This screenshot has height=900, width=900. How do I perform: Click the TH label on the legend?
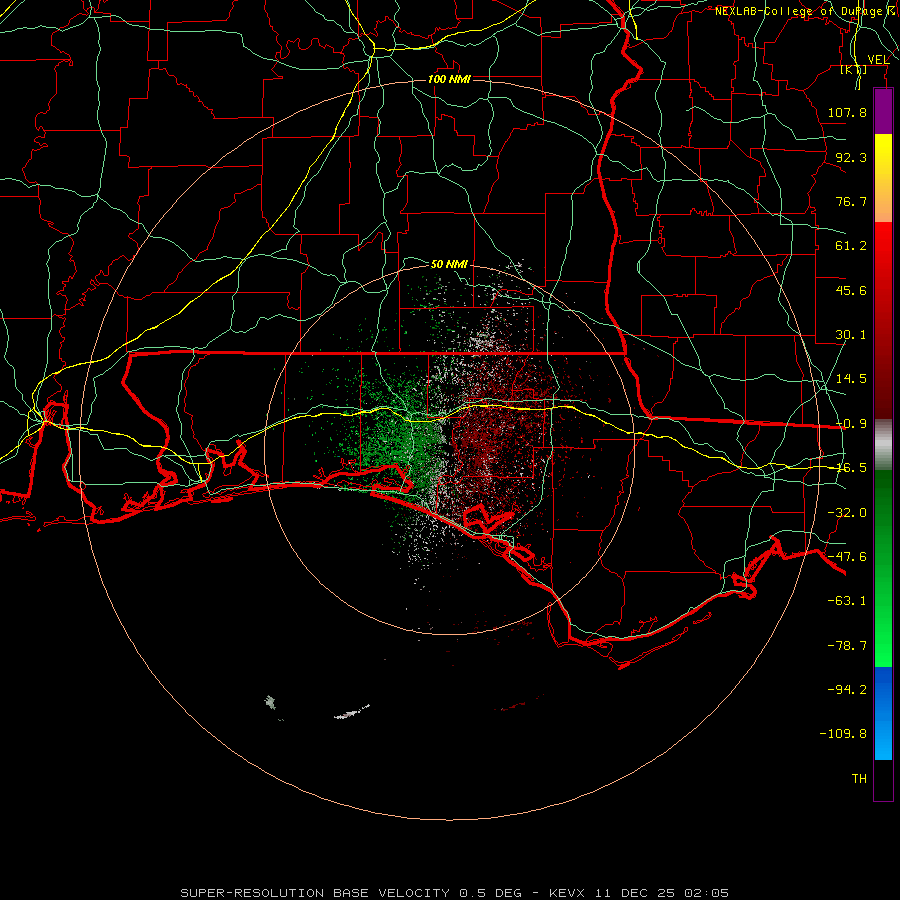pyautogui.click(x=859, y=779)
